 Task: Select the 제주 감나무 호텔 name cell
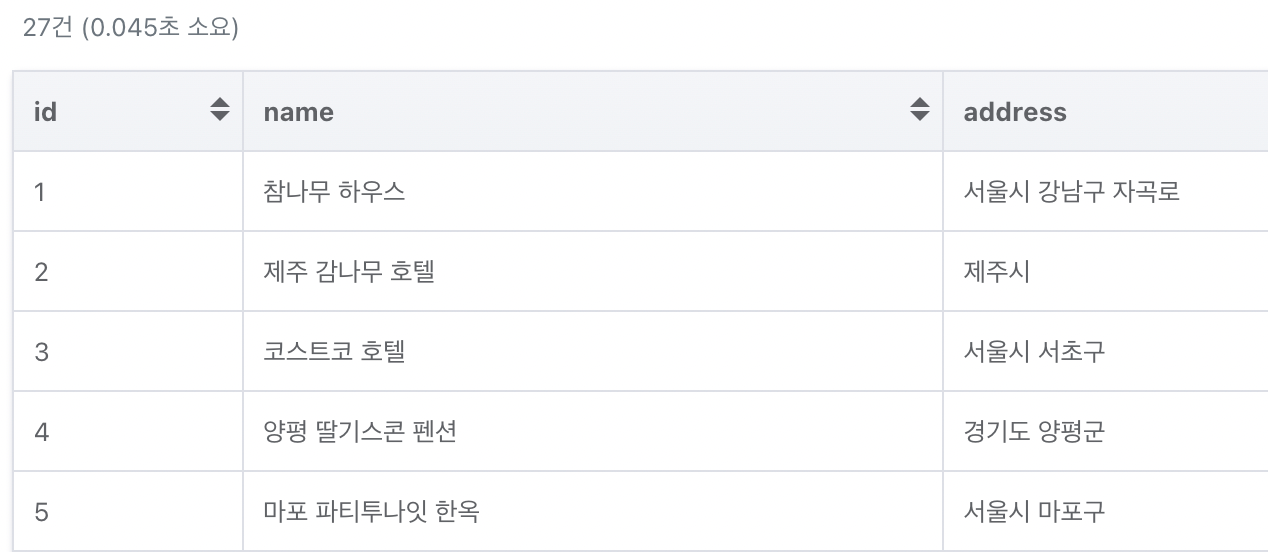click(593, 271)
